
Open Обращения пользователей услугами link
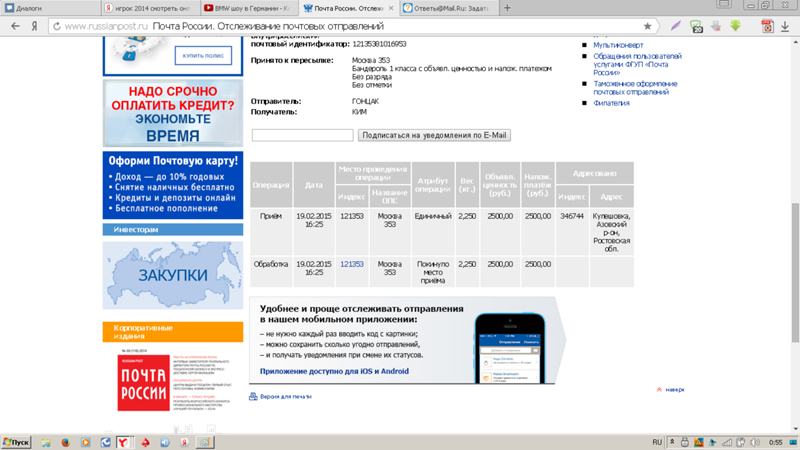coord(637,64)
